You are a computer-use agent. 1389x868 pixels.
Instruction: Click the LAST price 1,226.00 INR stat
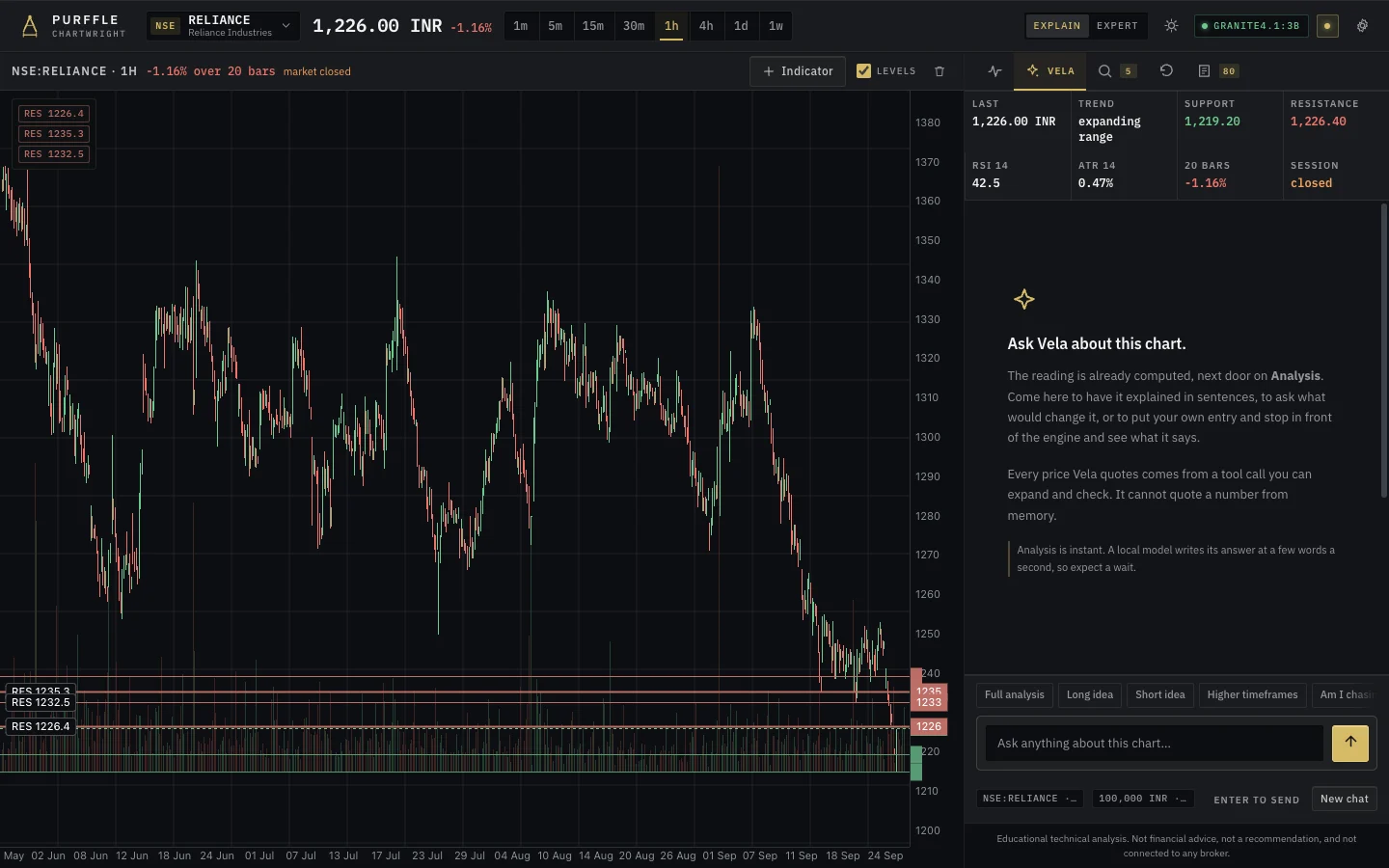1014,122
